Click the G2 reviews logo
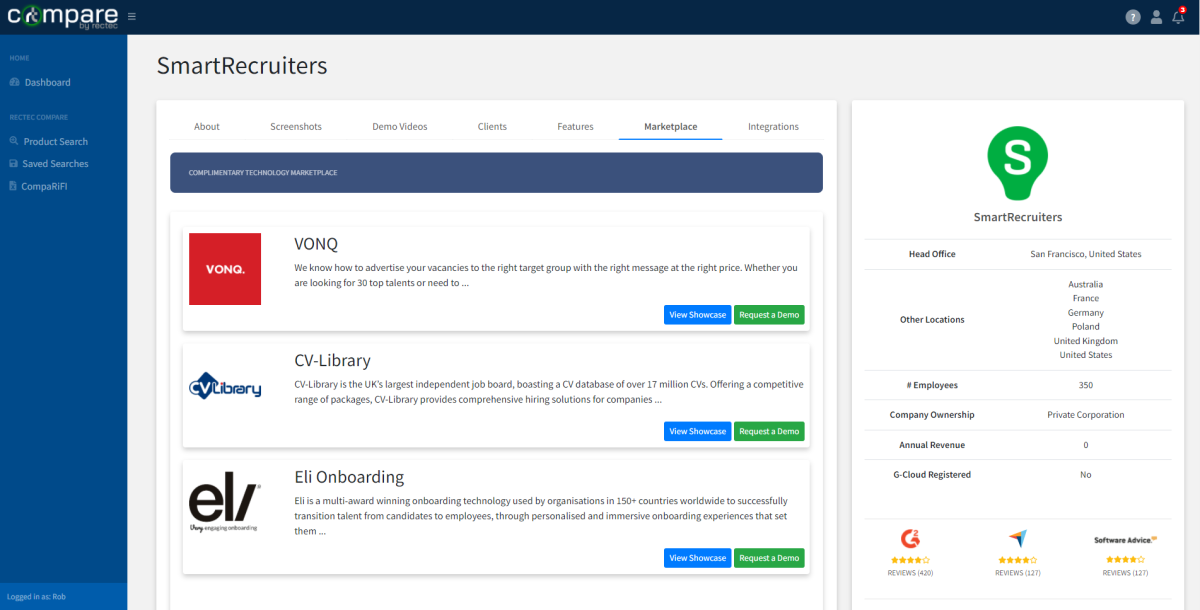This screenshot has height=610, width=1200. (910, 539)
